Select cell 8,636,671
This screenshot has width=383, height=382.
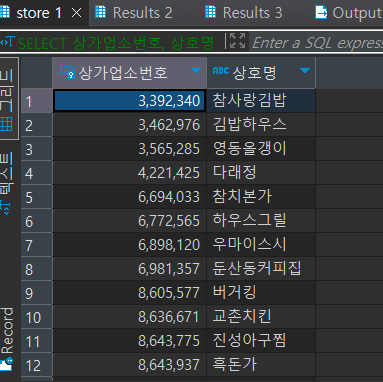(x=129, y=317)
